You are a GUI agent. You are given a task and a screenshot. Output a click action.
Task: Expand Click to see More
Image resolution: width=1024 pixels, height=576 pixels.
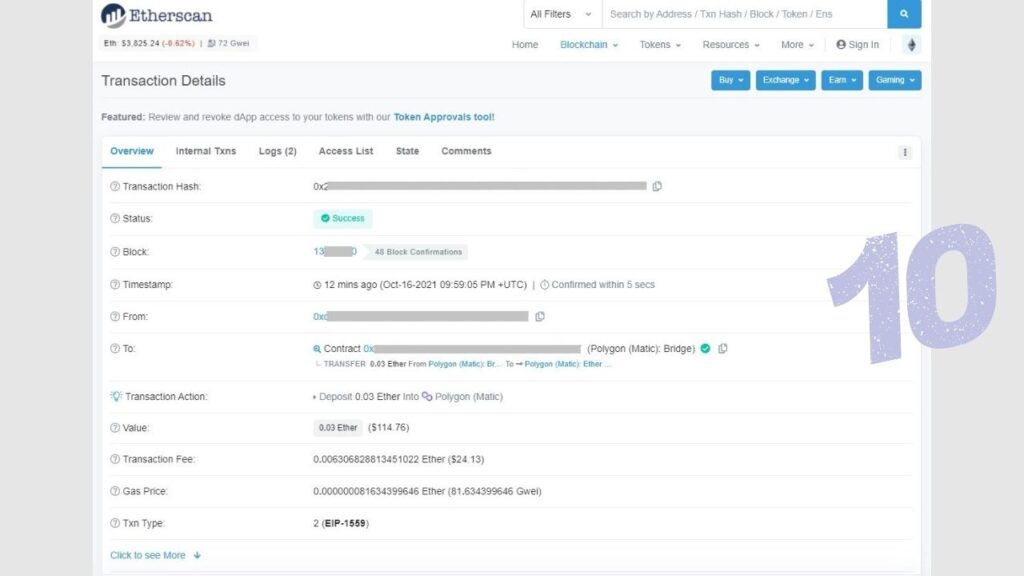point(155,555)
